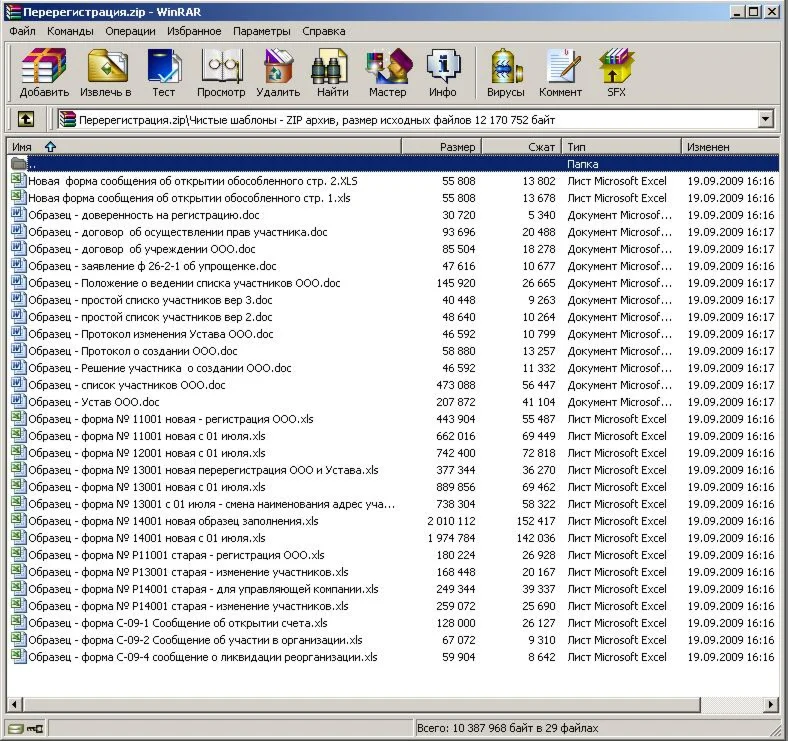Run the Тест (Test) archive tool
Screen dimensions: 788x741
[163, 73]
